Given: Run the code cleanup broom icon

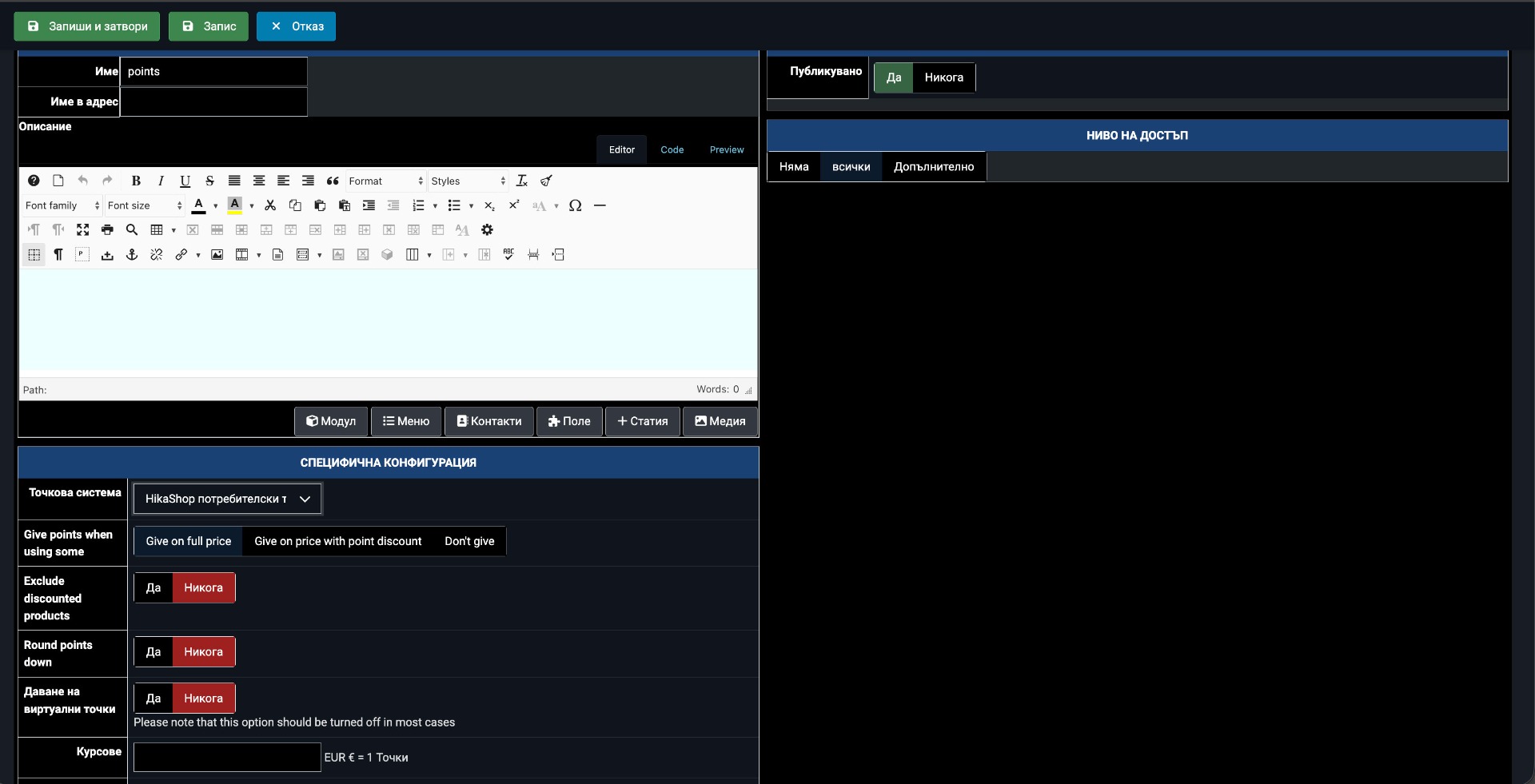Looking at the screenshot, I should (x=547, y=181).
